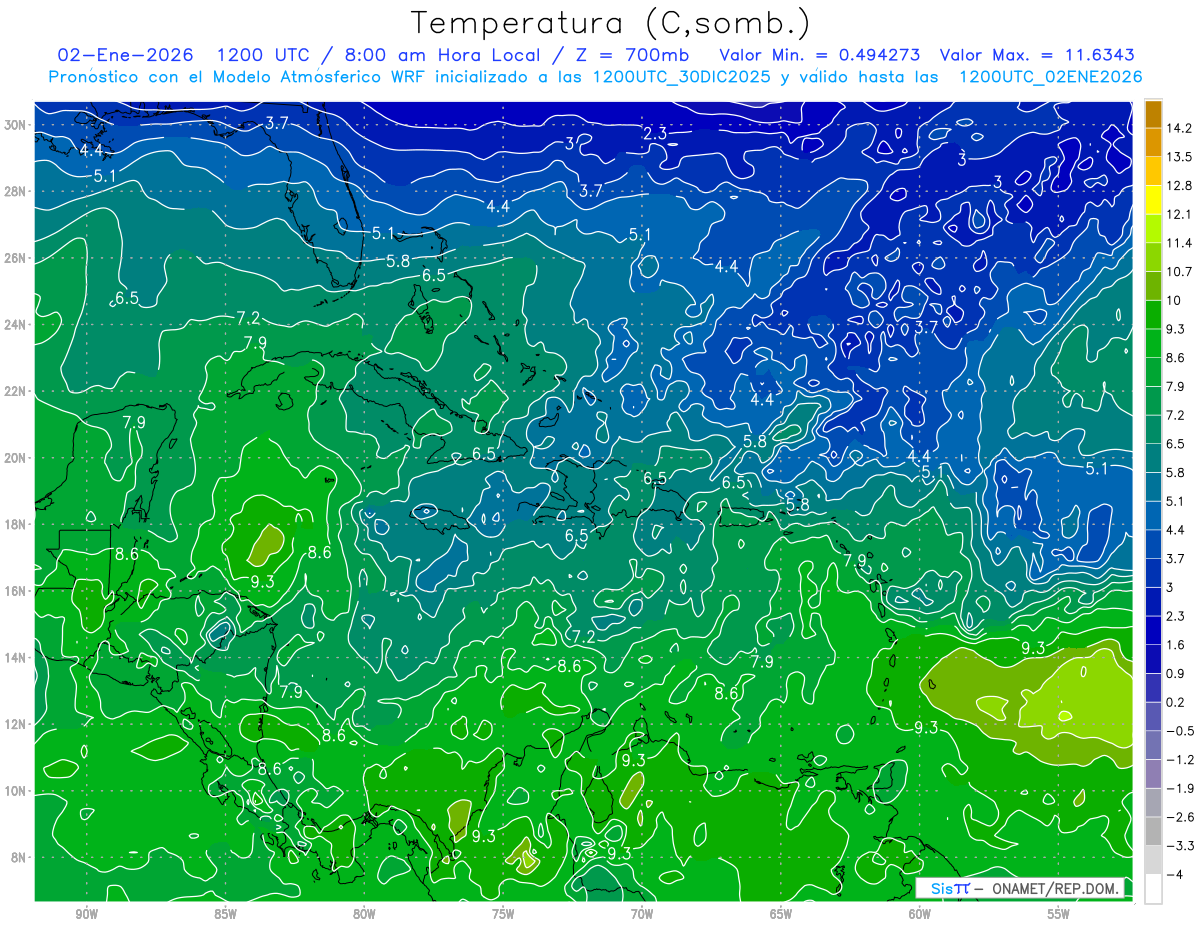Pick the gray legend swatch between -3.3 and -2.6
Image resolution: width=1200 pixels, height=927 pixels.
1153,832
